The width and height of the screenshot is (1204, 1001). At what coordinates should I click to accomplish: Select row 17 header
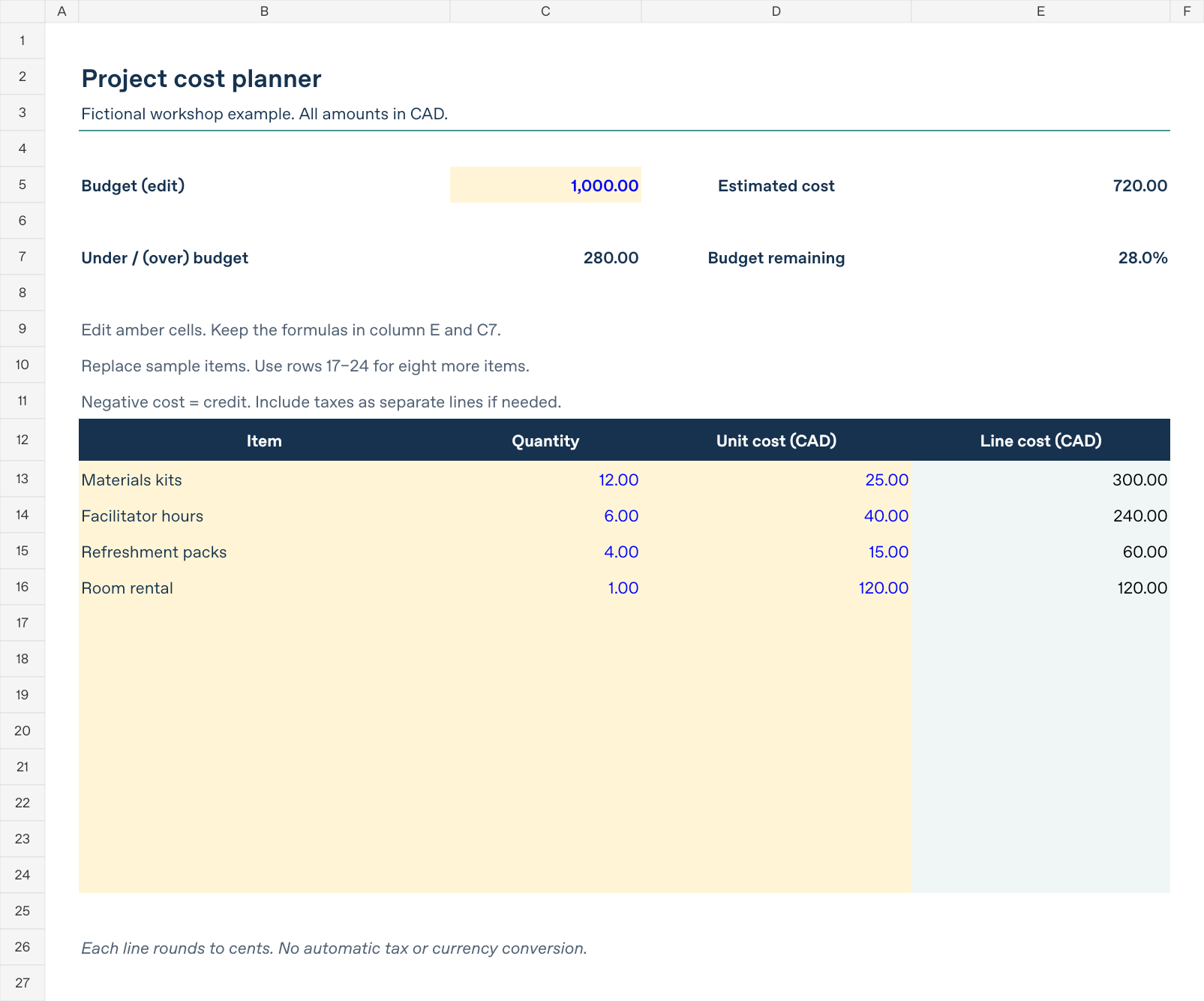(23, 623)
